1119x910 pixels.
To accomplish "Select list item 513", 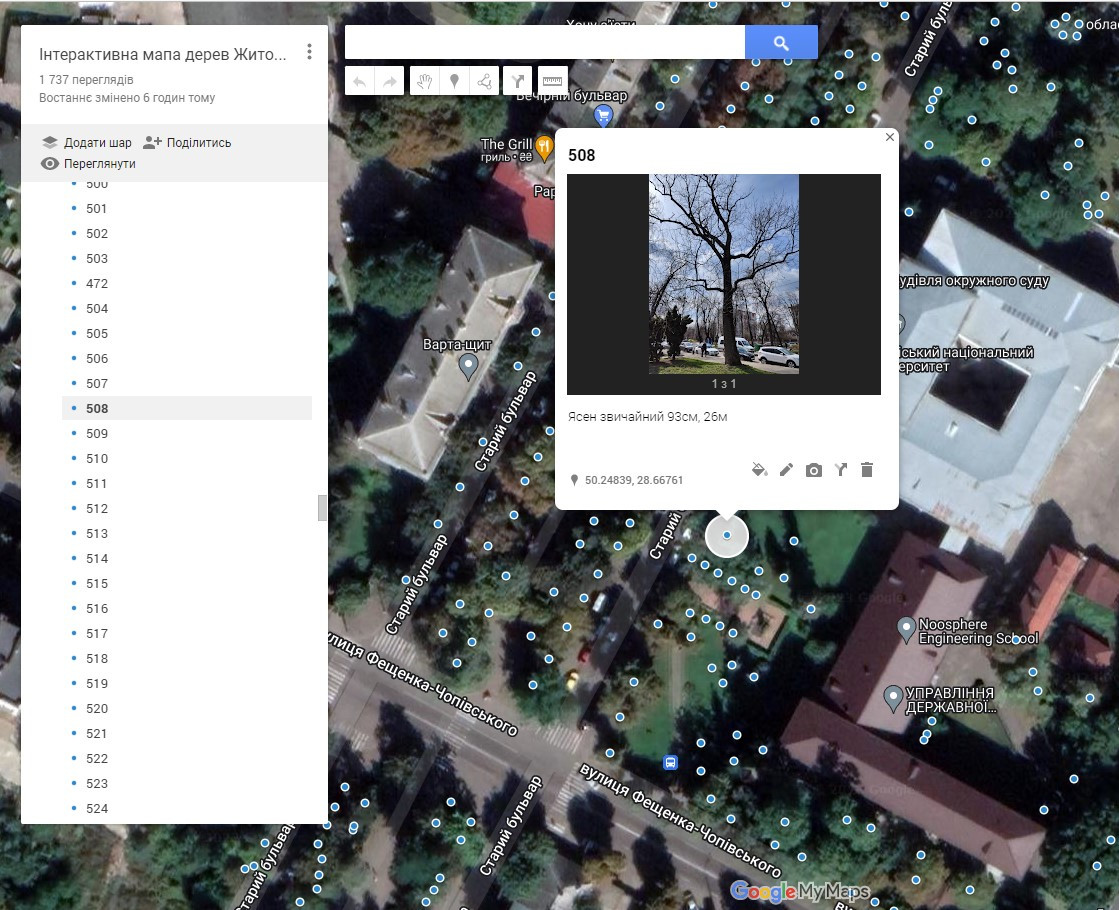I will 187,533.
